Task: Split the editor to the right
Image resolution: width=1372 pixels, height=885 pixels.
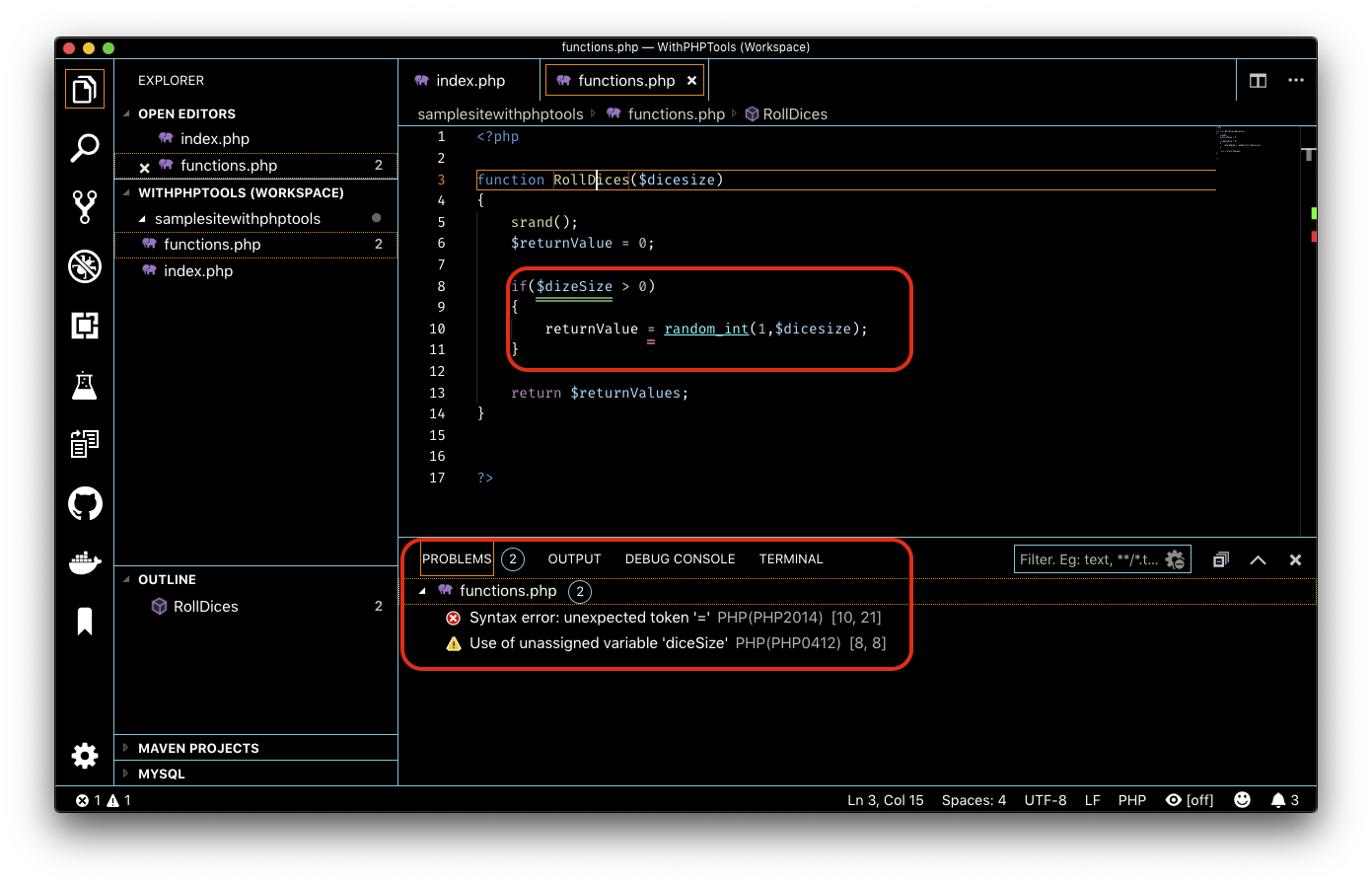Action: point(1258,81)
